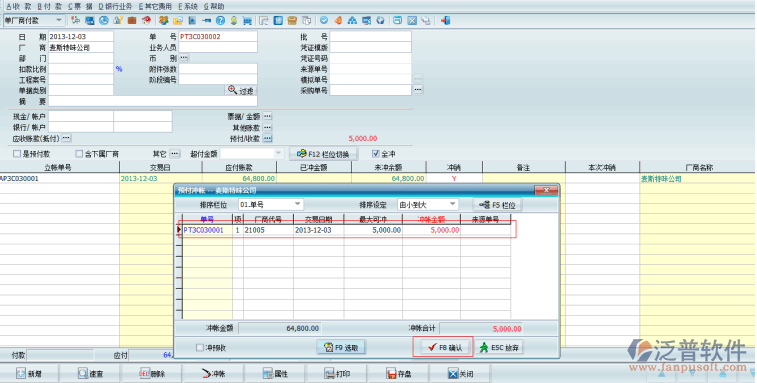The height and width of the screenshot is (383, 757).
Task: Click the clock toolbar icon
Action: coord(104,20)
